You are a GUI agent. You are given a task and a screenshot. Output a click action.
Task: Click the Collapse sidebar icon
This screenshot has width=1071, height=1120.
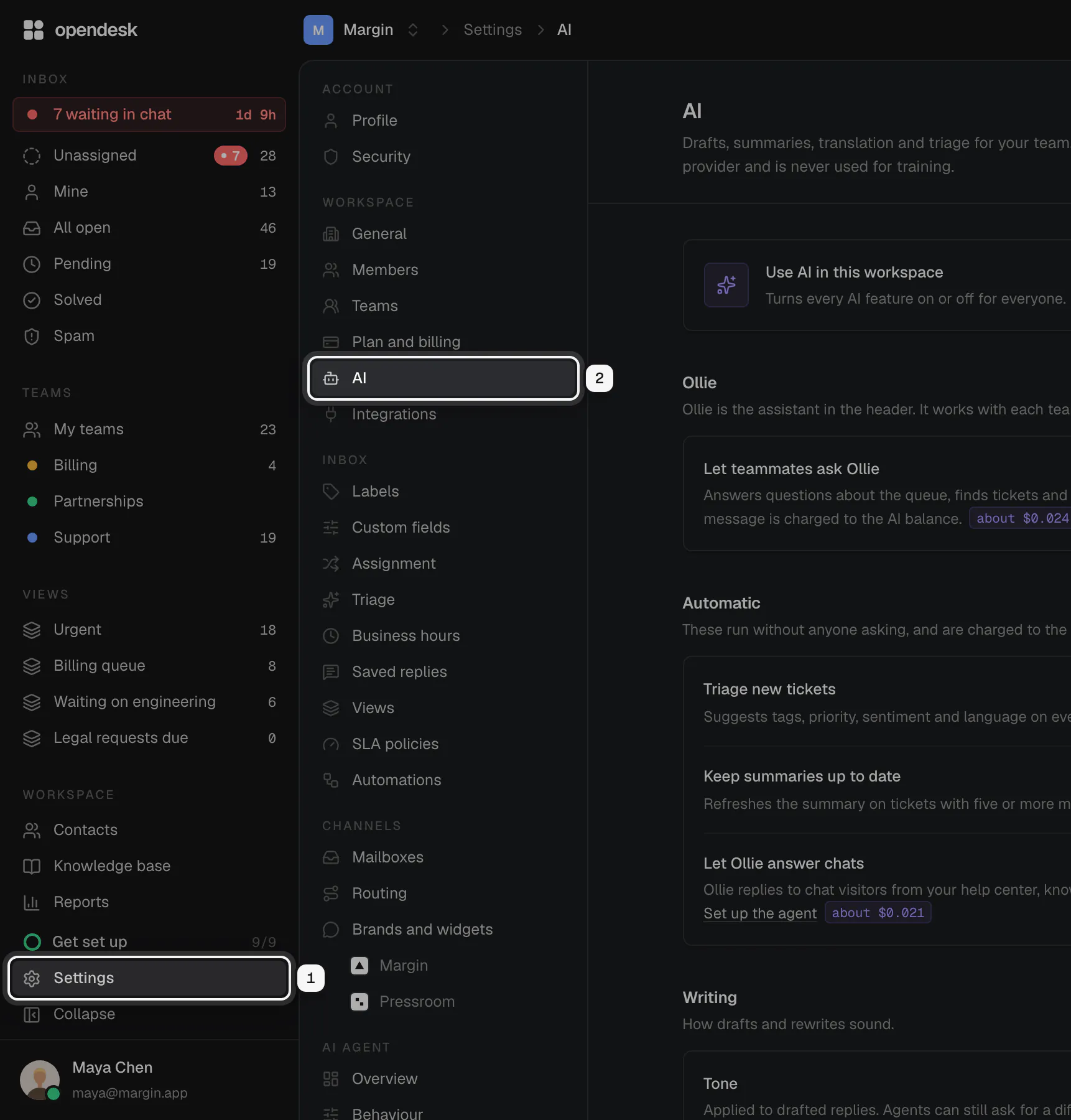tap(32, 1015)
